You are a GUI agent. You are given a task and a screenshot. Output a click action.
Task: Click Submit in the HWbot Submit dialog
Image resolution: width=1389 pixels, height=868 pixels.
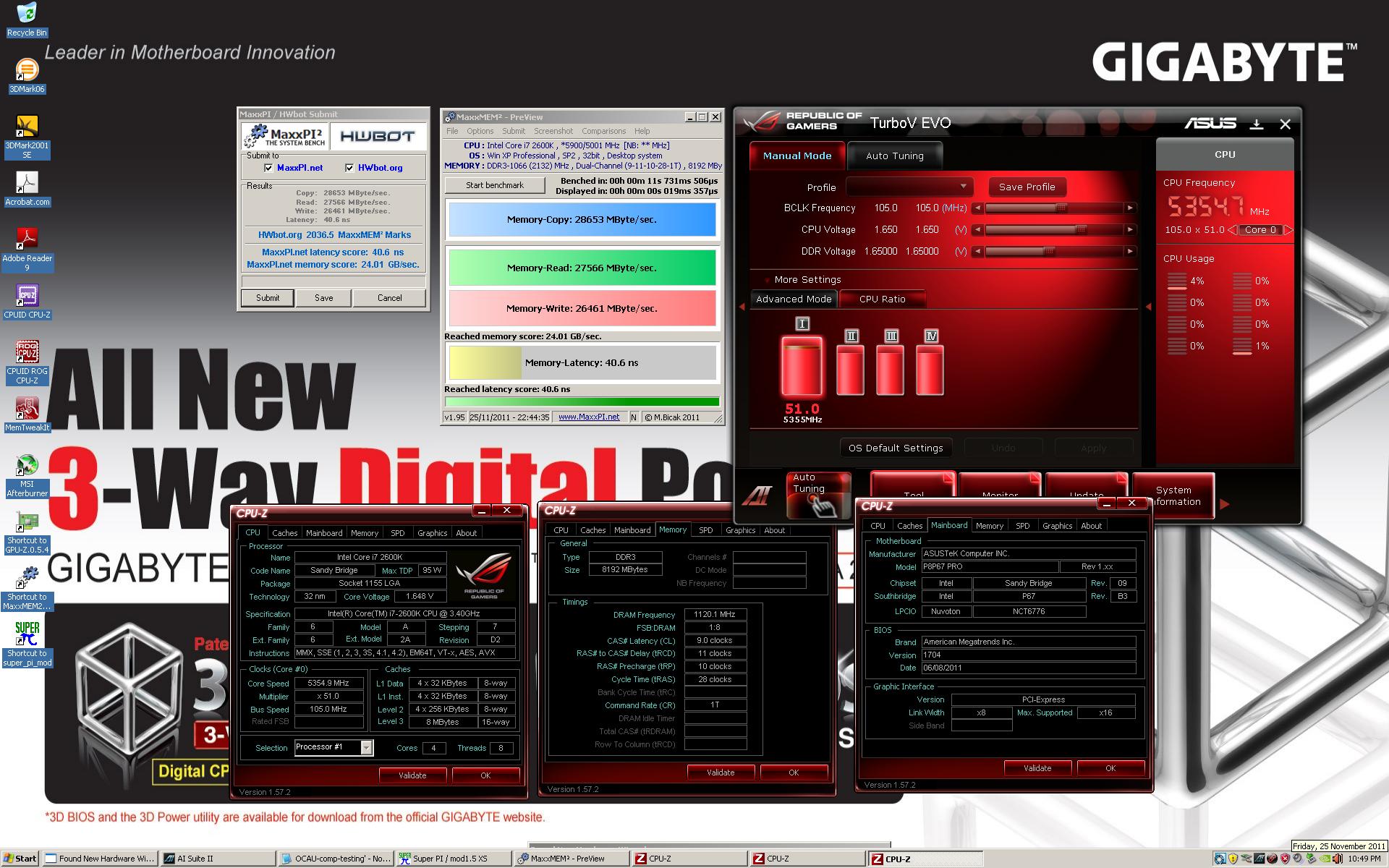(267, 297)
